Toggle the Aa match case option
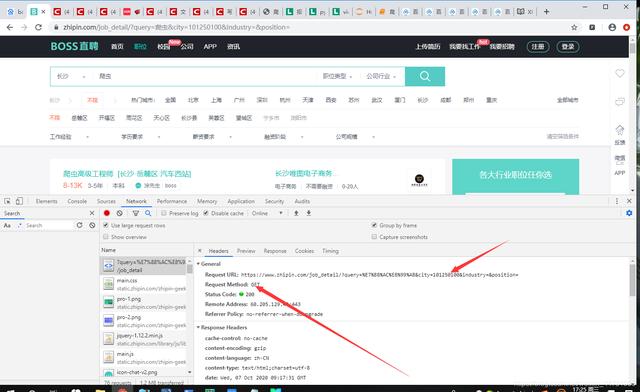Viewport: 640px width, 392px height. pyautogui.click(x=7, y=225)
